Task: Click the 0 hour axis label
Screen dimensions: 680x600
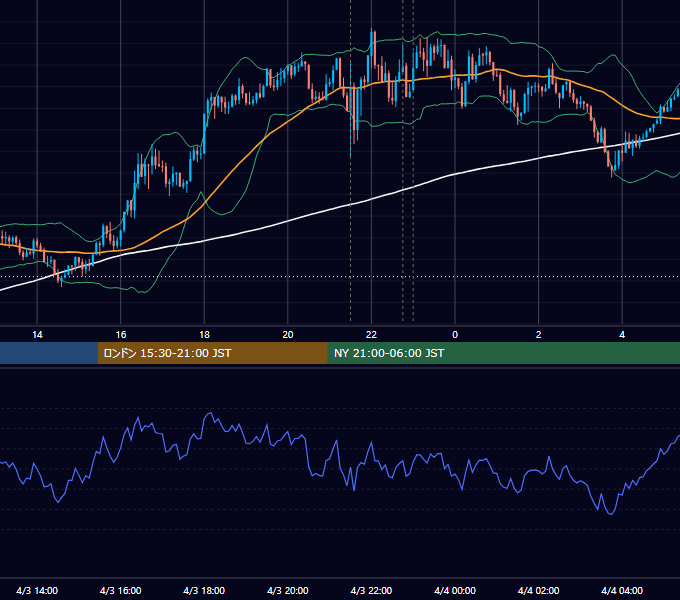Action: tap(455, 335)
